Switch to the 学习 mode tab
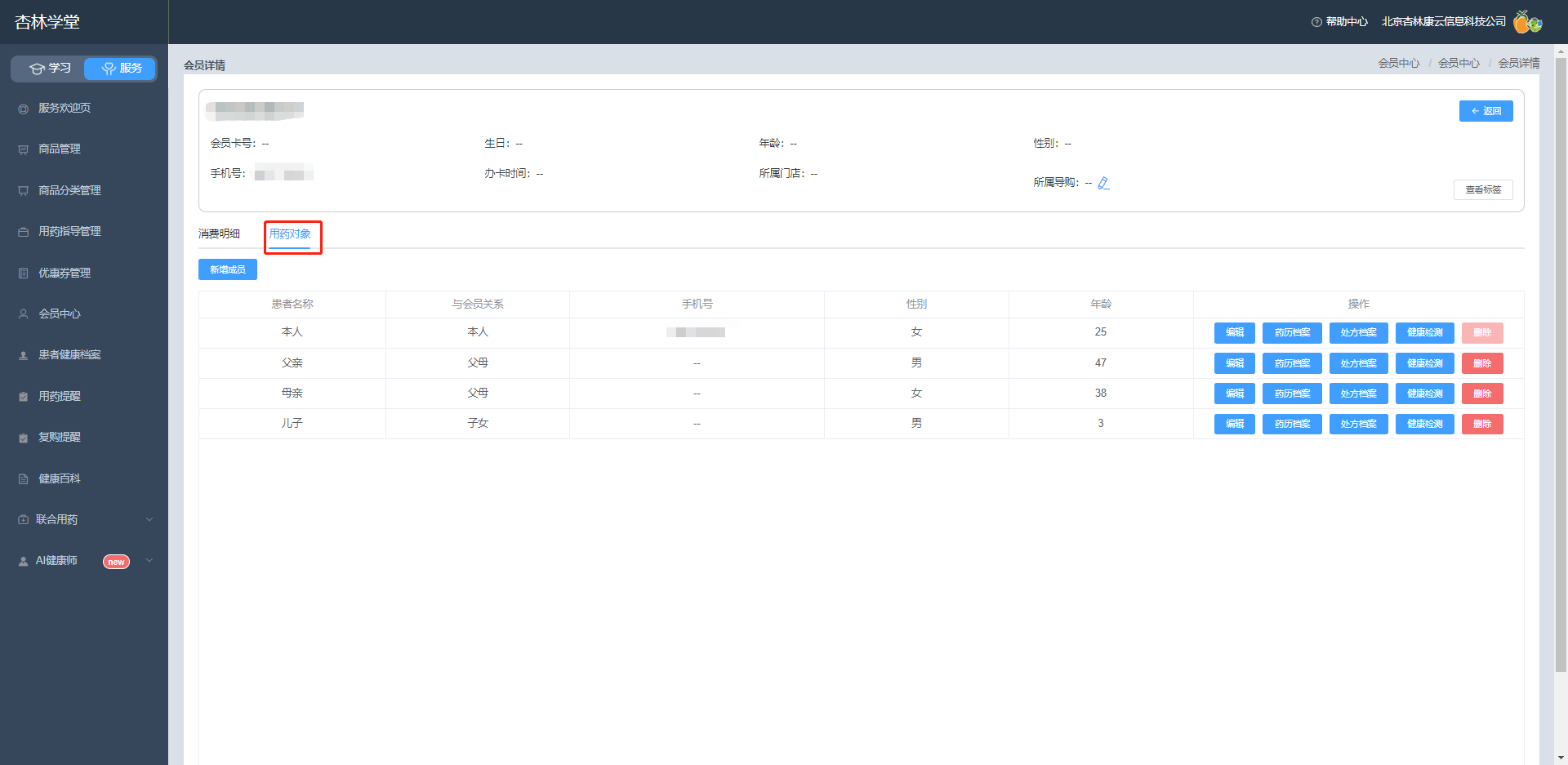The width and height of the screenshot is (1568, 765). point(49,69)
